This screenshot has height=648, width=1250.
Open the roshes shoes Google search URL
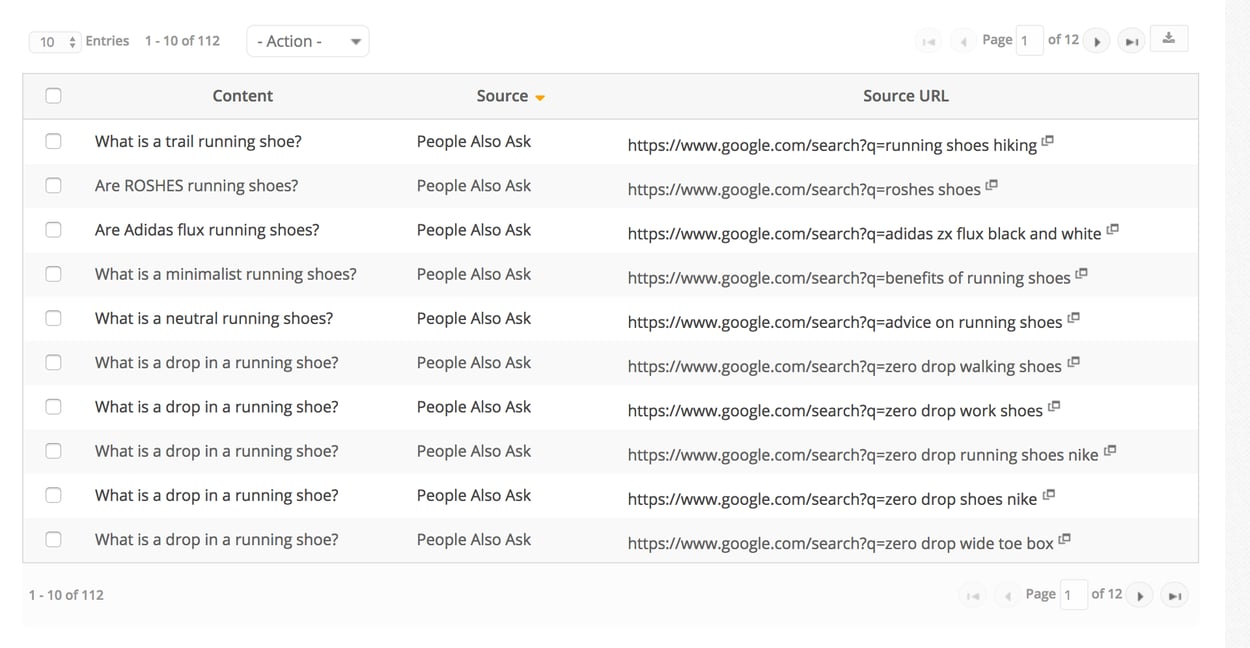pyautogui.click(x=804, y=189)
